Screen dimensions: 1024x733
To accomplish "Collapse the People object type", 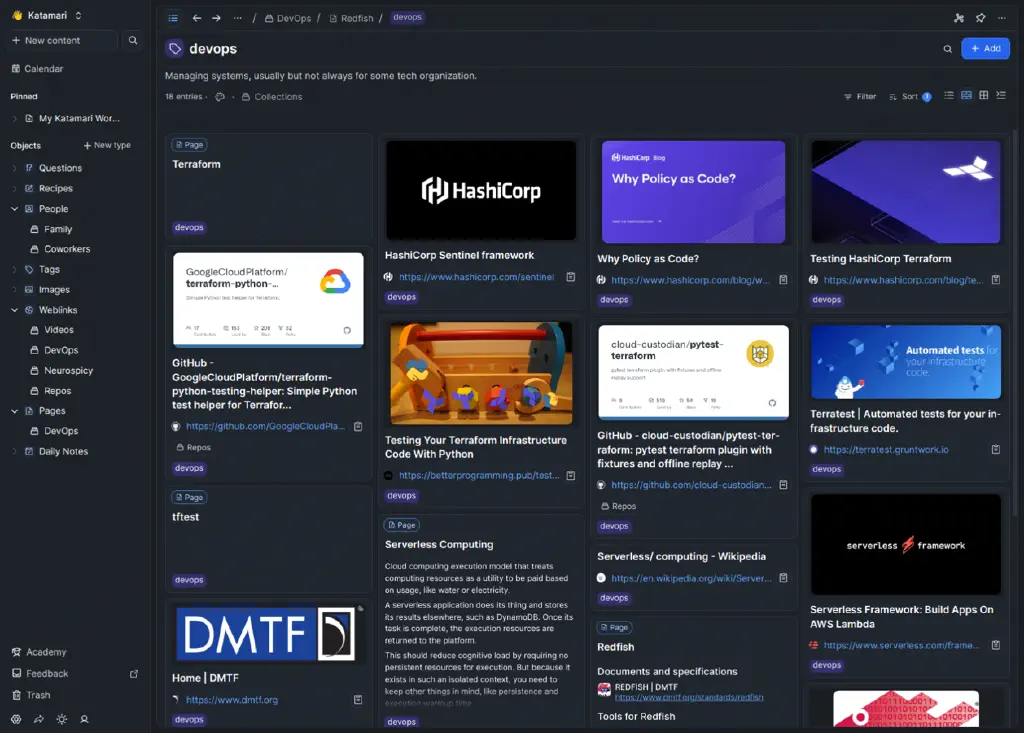I will tap(14, 208).
